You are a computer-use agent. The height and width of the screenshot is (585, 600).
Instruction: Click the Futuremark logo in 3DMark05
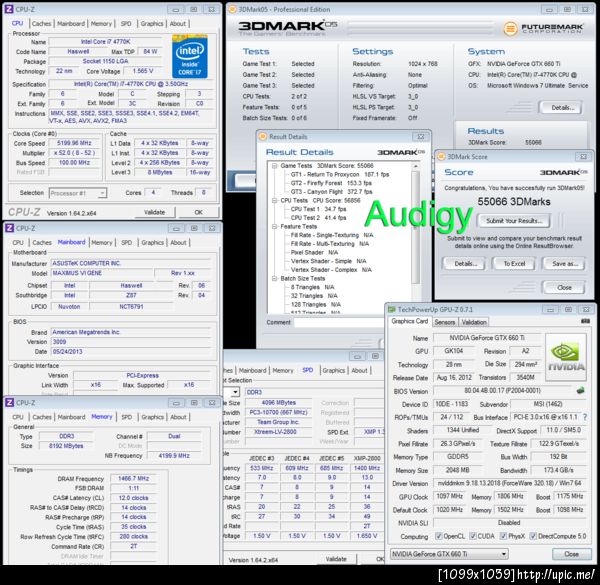543,28
